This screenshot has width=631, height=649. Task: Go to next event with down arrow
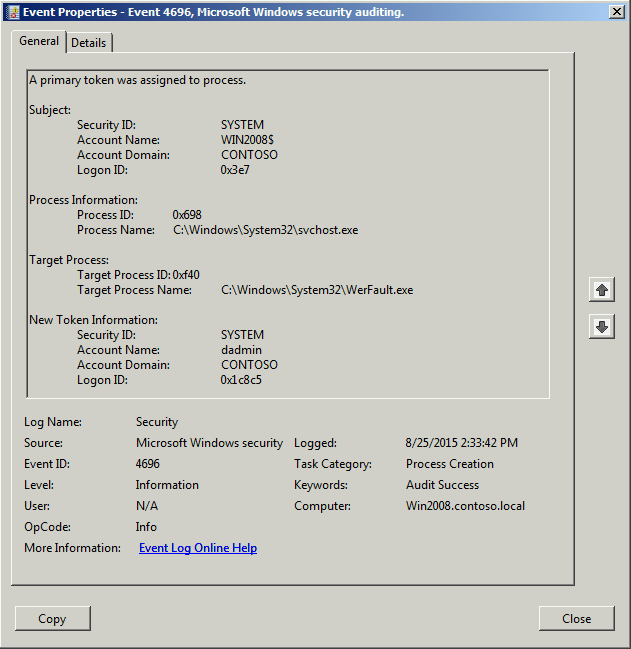[601, 327]
